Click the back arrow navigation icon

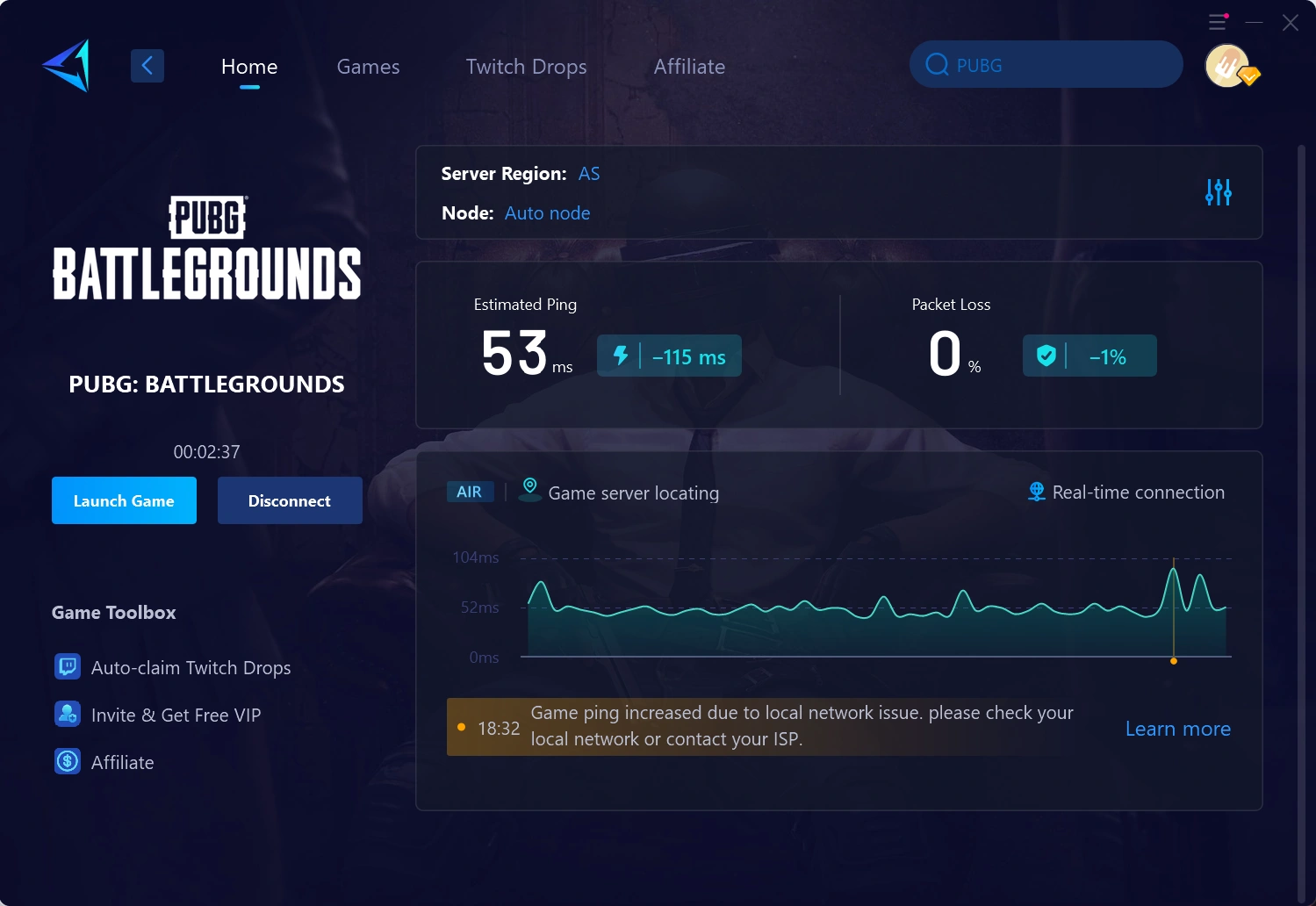click(147, 65)
